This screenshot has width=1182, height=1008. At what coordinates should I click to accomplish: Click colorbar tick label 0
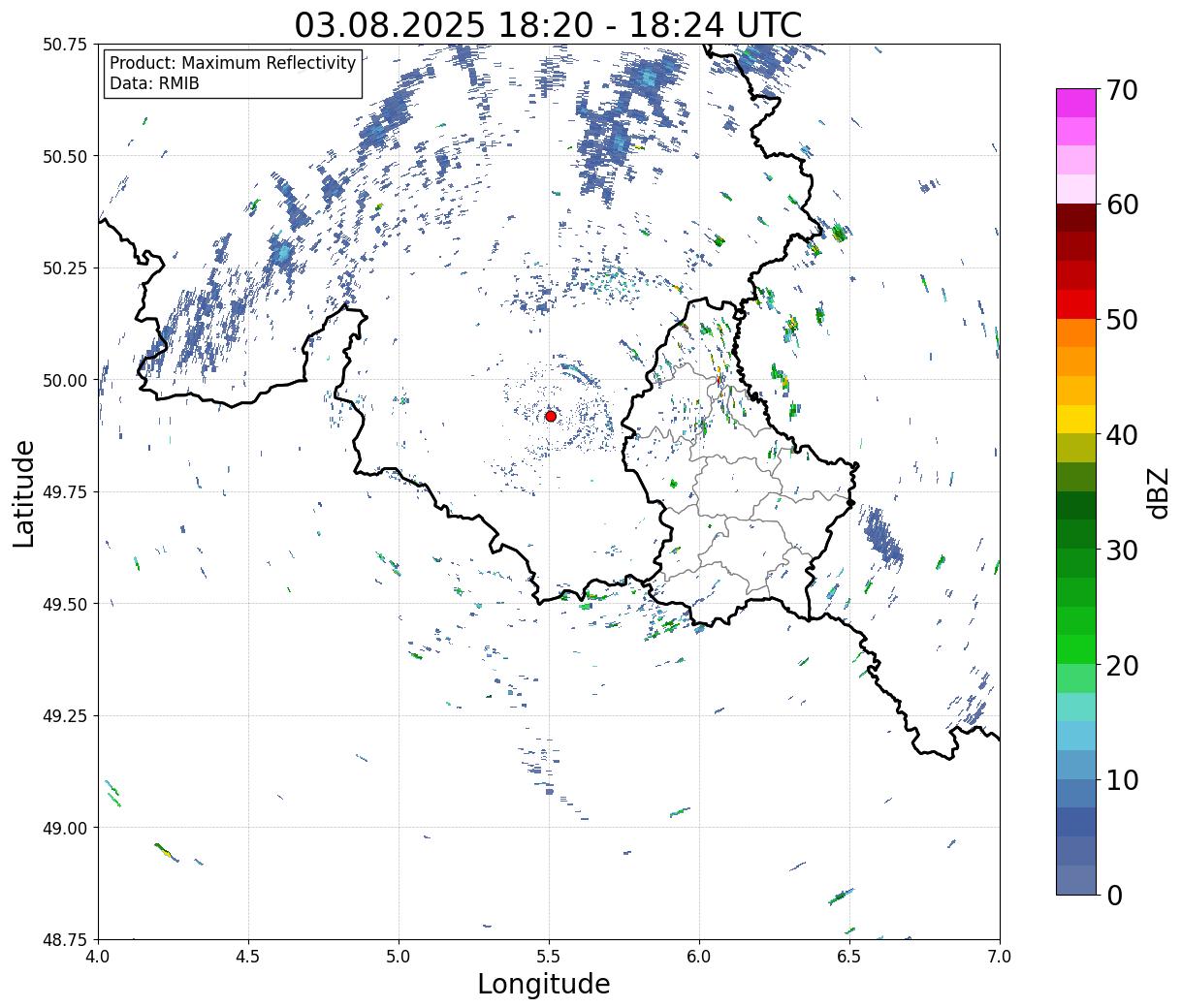point(1114,896)
